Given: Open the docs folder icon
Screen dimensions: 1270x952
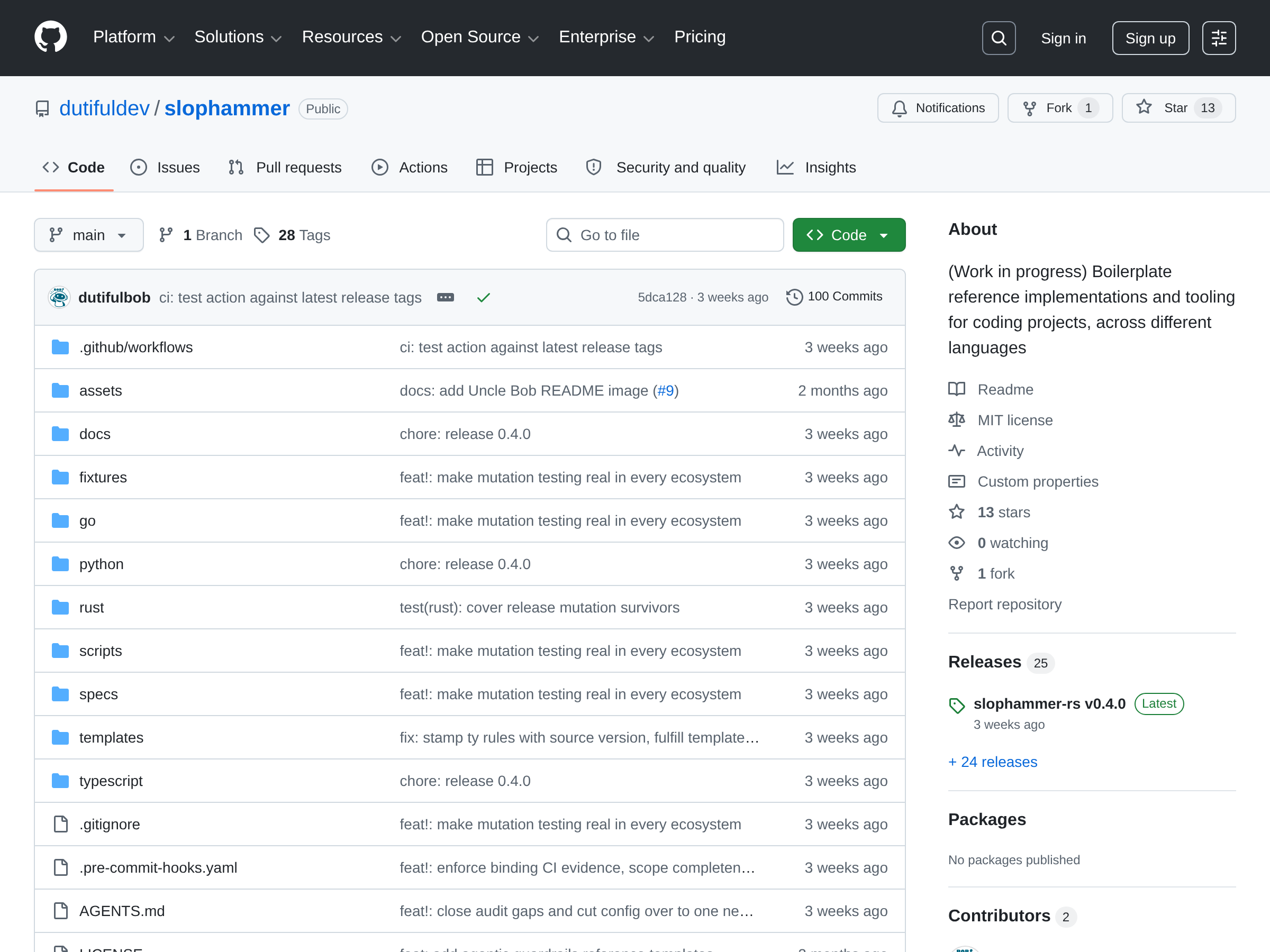Looking at the screenshot, I should point(60,434).
